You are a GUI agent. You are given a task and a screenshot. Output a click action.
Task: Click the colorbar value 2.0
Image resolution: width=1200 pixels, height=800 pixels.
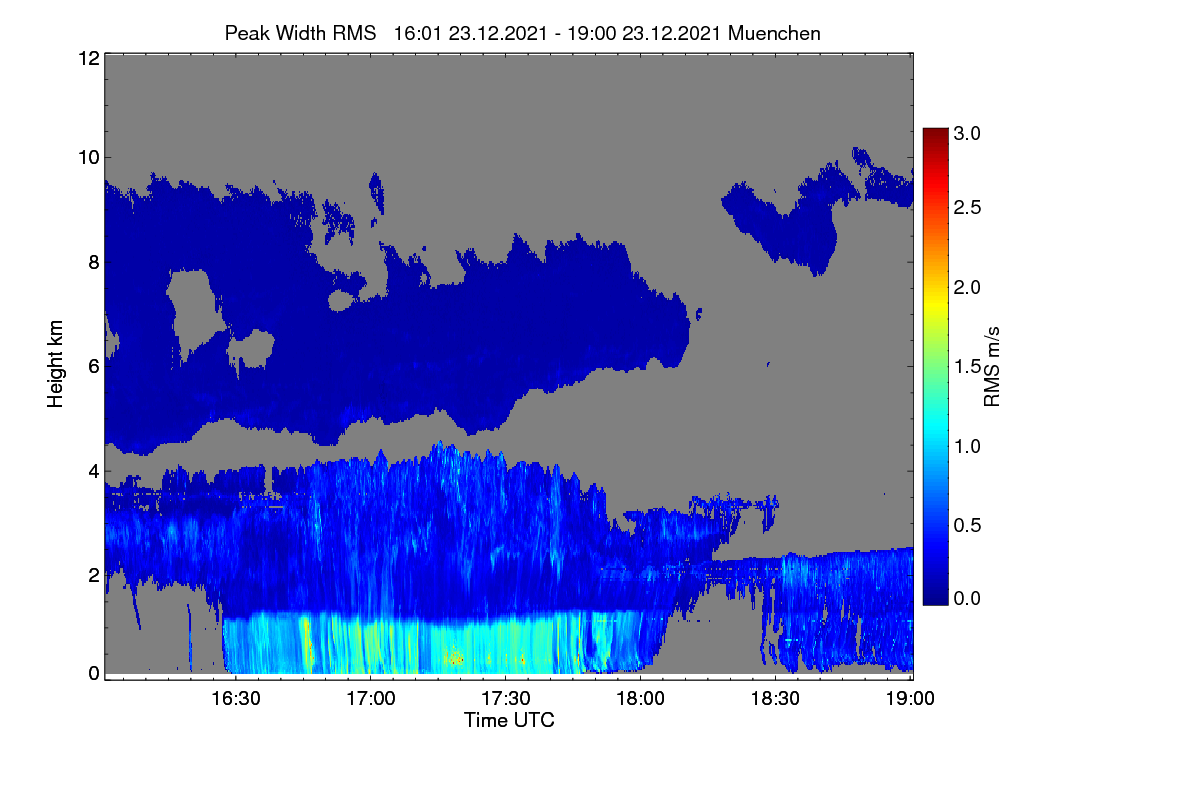(967, 288)
